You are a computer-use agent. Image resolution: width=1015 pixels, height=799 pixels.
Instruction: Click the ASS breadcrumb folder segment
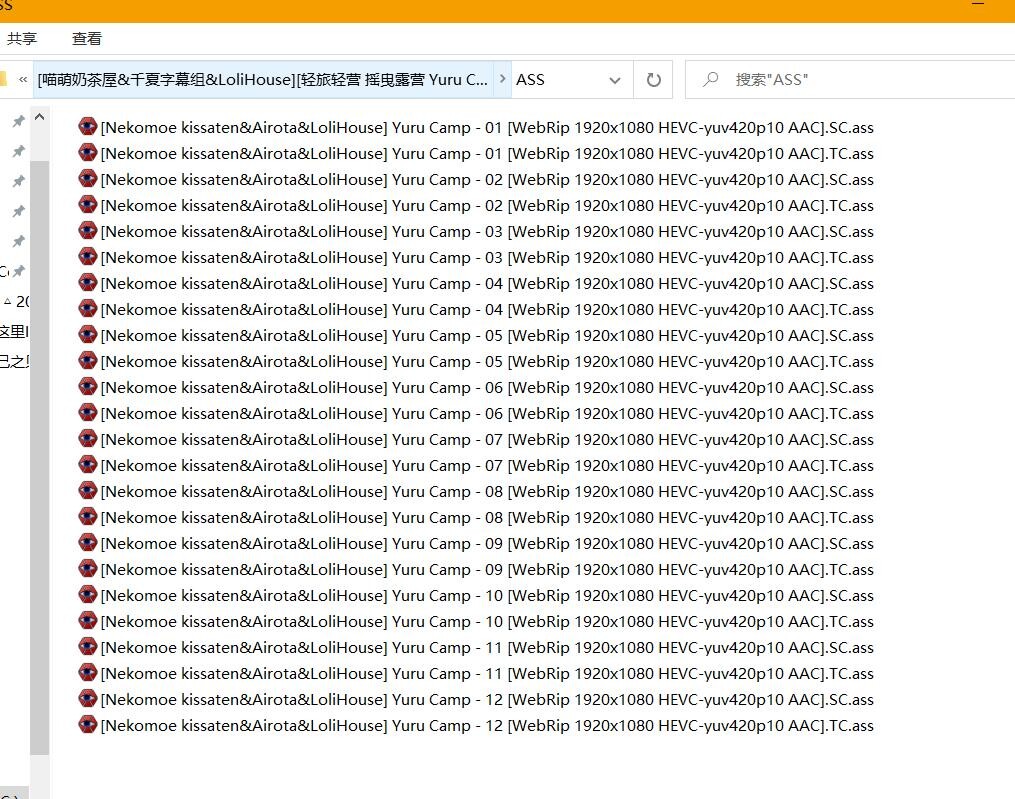tap(531, 80)
